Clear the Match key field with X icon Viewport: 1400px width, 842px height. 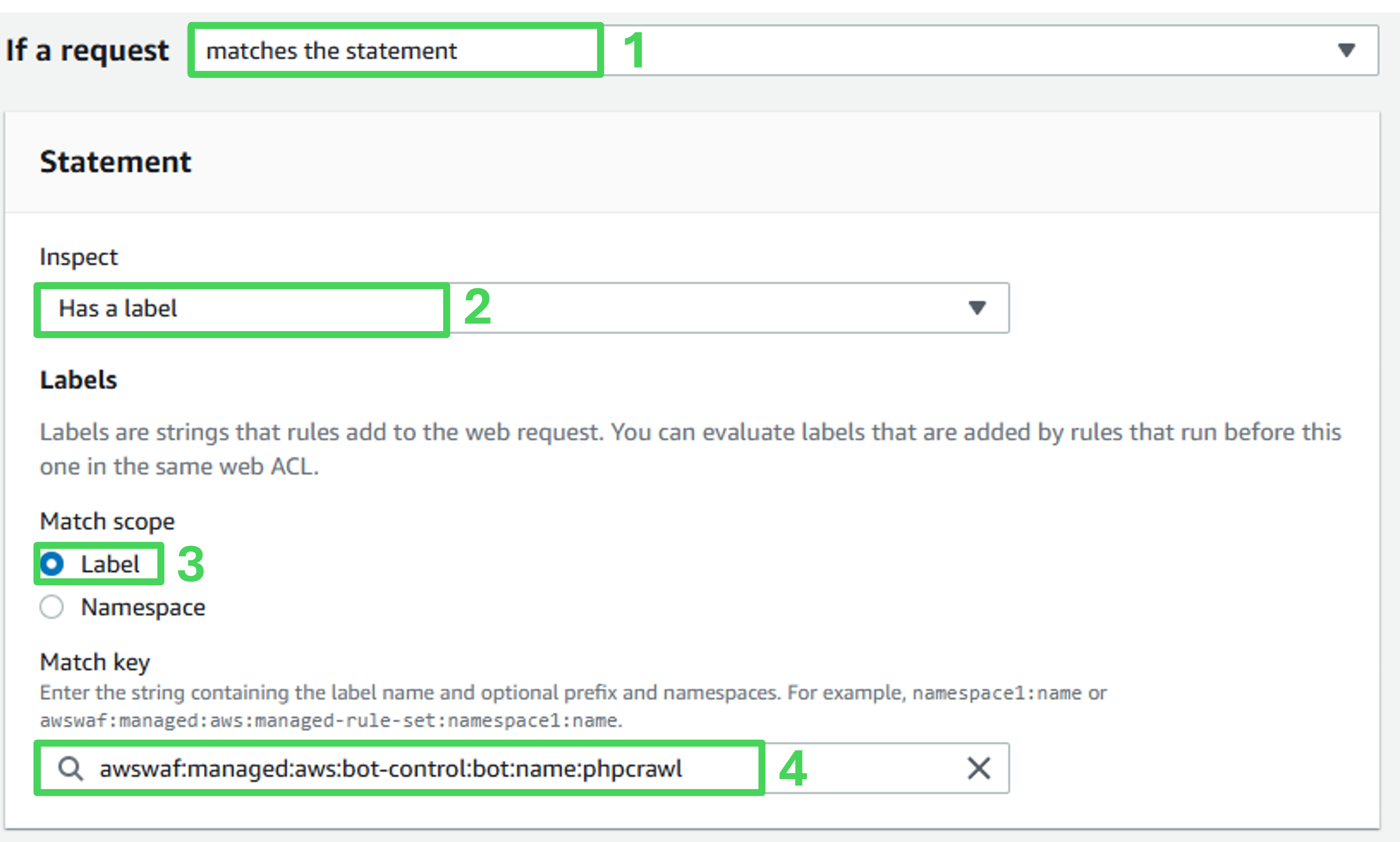point(978,768)
